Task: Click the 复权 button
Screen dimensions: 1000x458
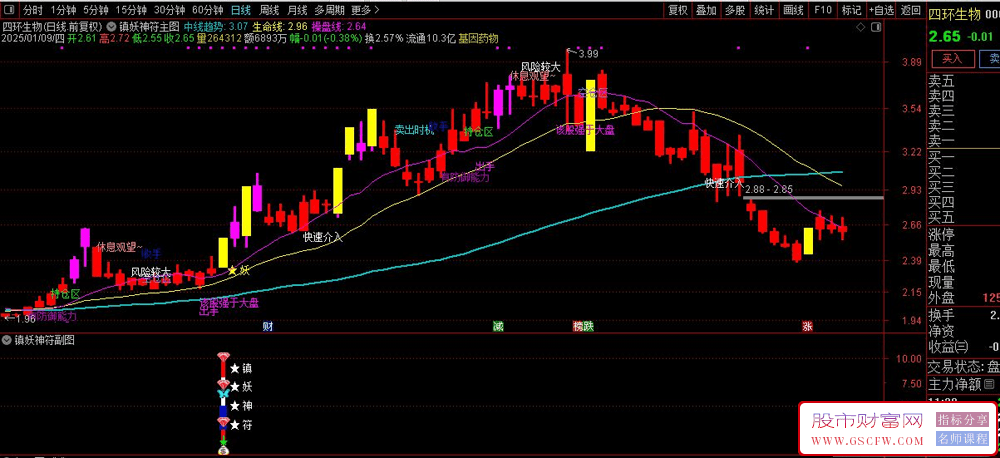Action: tap(678, 10)
